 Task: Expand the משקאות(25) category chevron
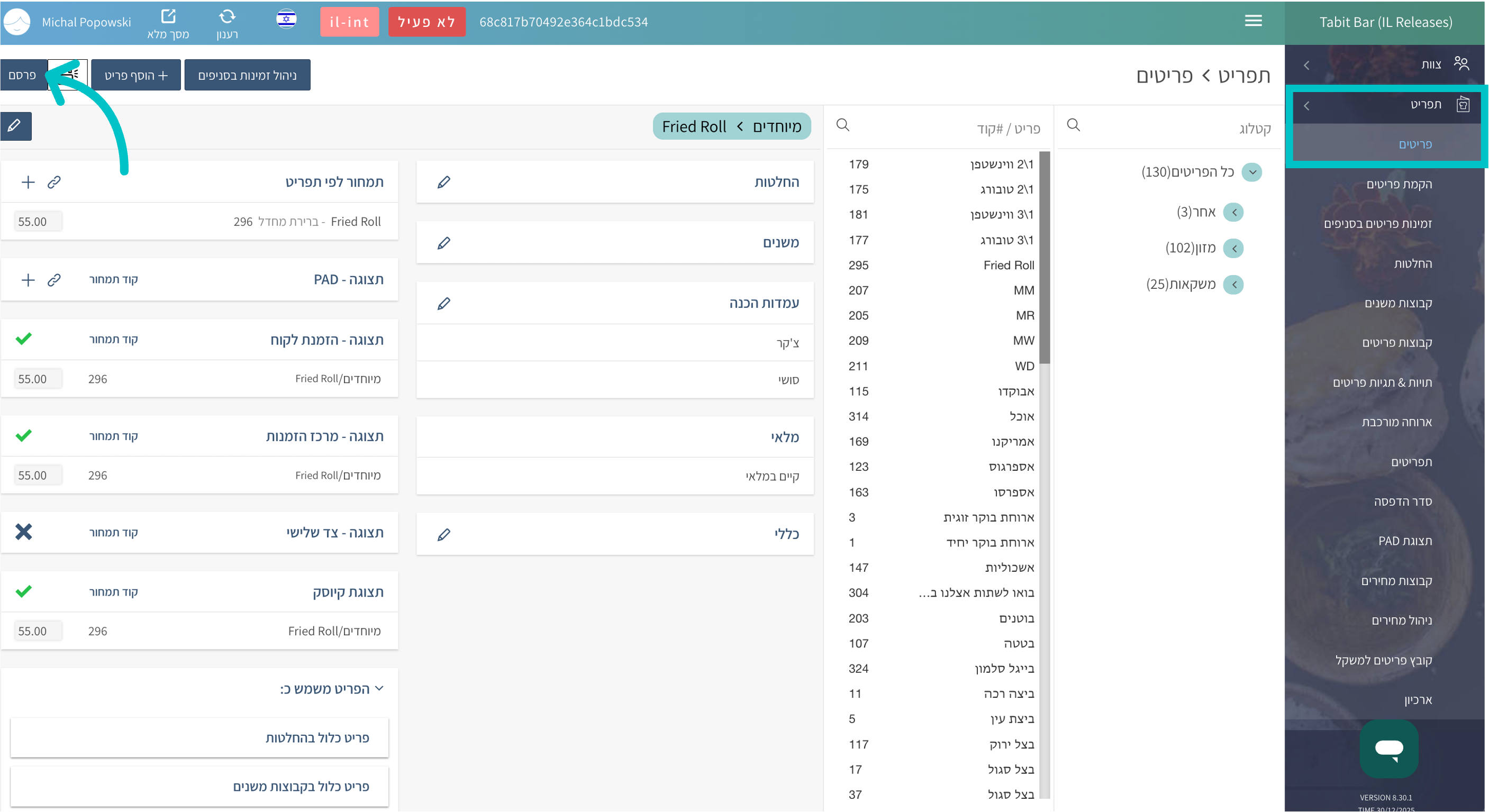1233,285
